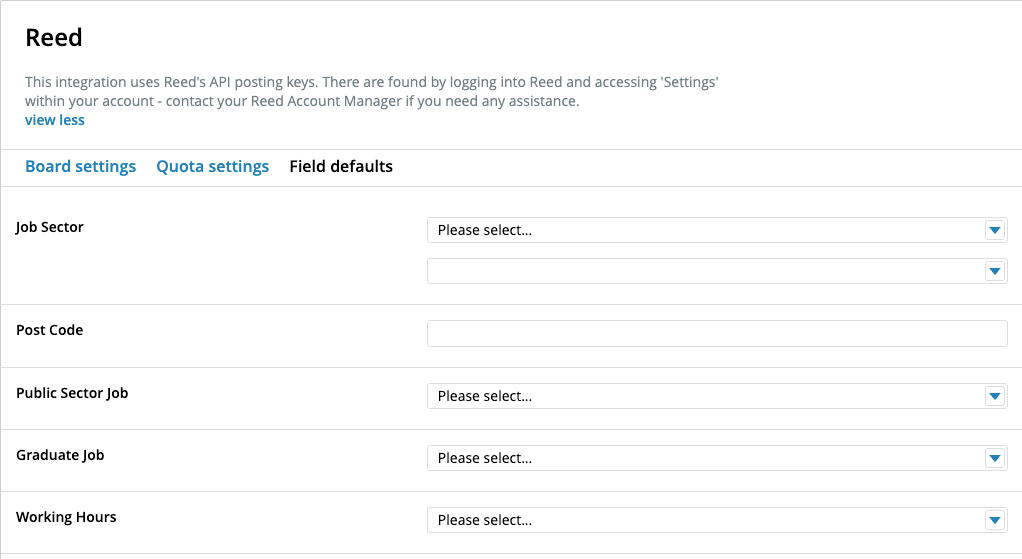Expand the Graduate Job 'Please select...' field

(x=717, y=458)
